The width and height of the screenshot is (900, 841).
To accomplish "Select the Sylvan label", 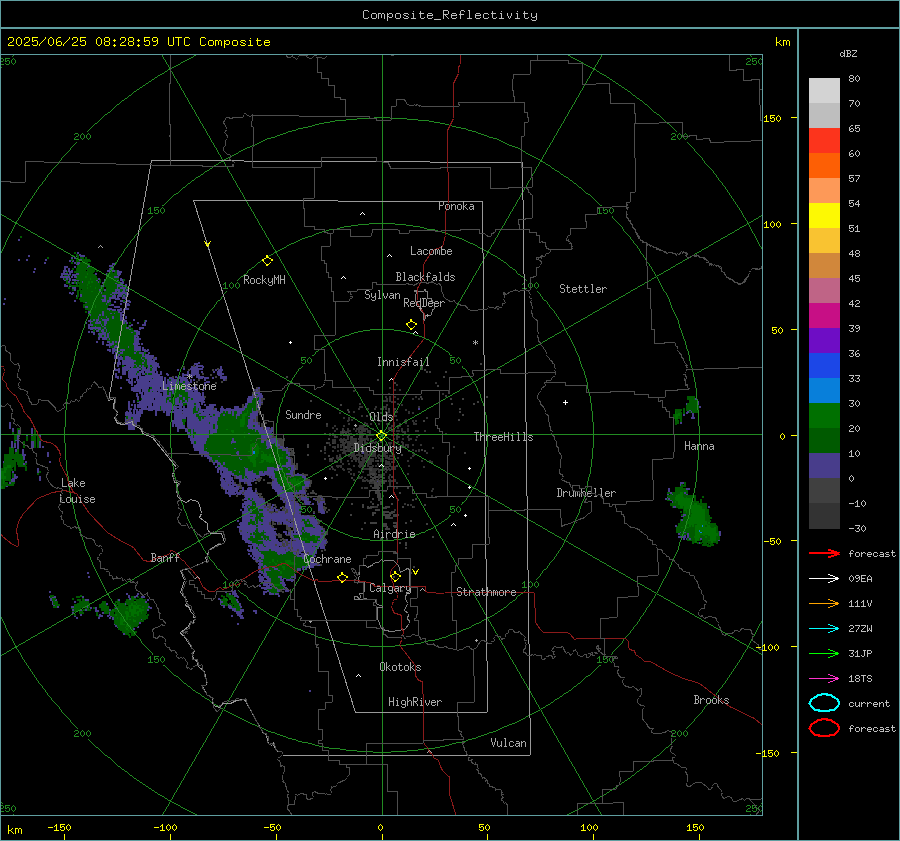I will point(382,295).
